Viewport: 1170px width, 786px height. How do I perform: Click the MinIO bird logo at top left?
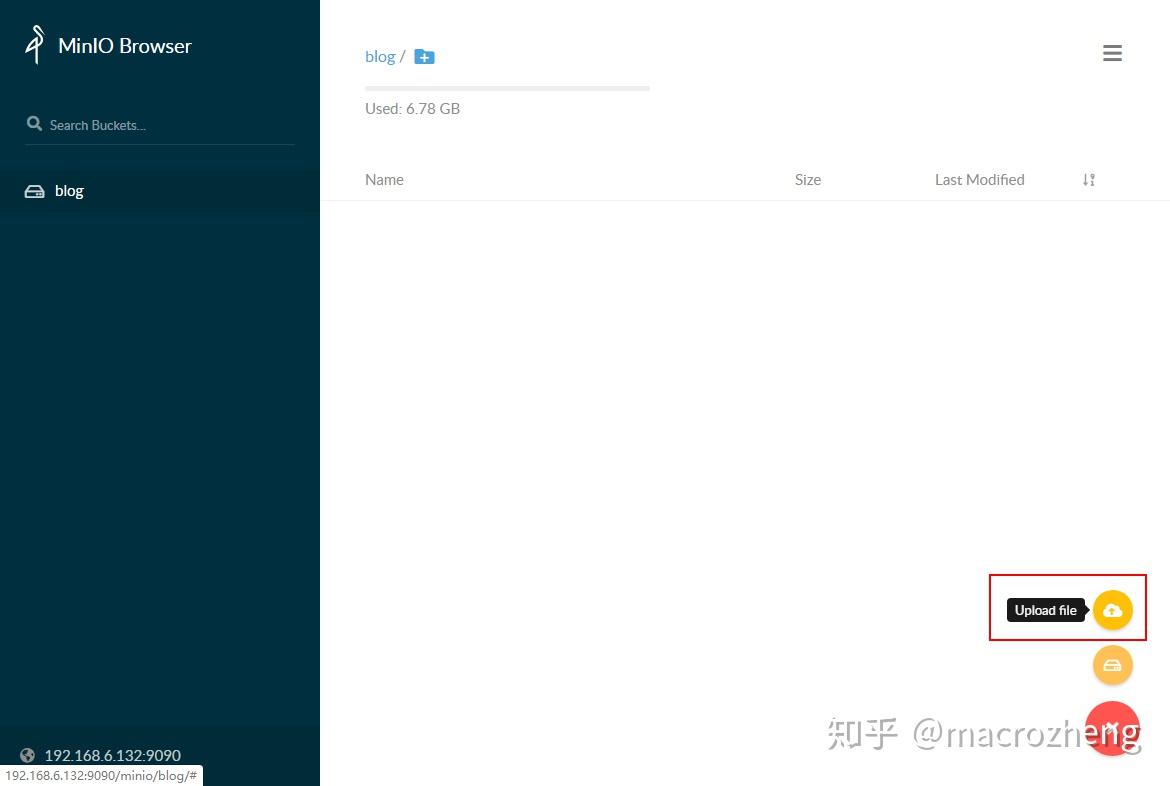point(33,44)
